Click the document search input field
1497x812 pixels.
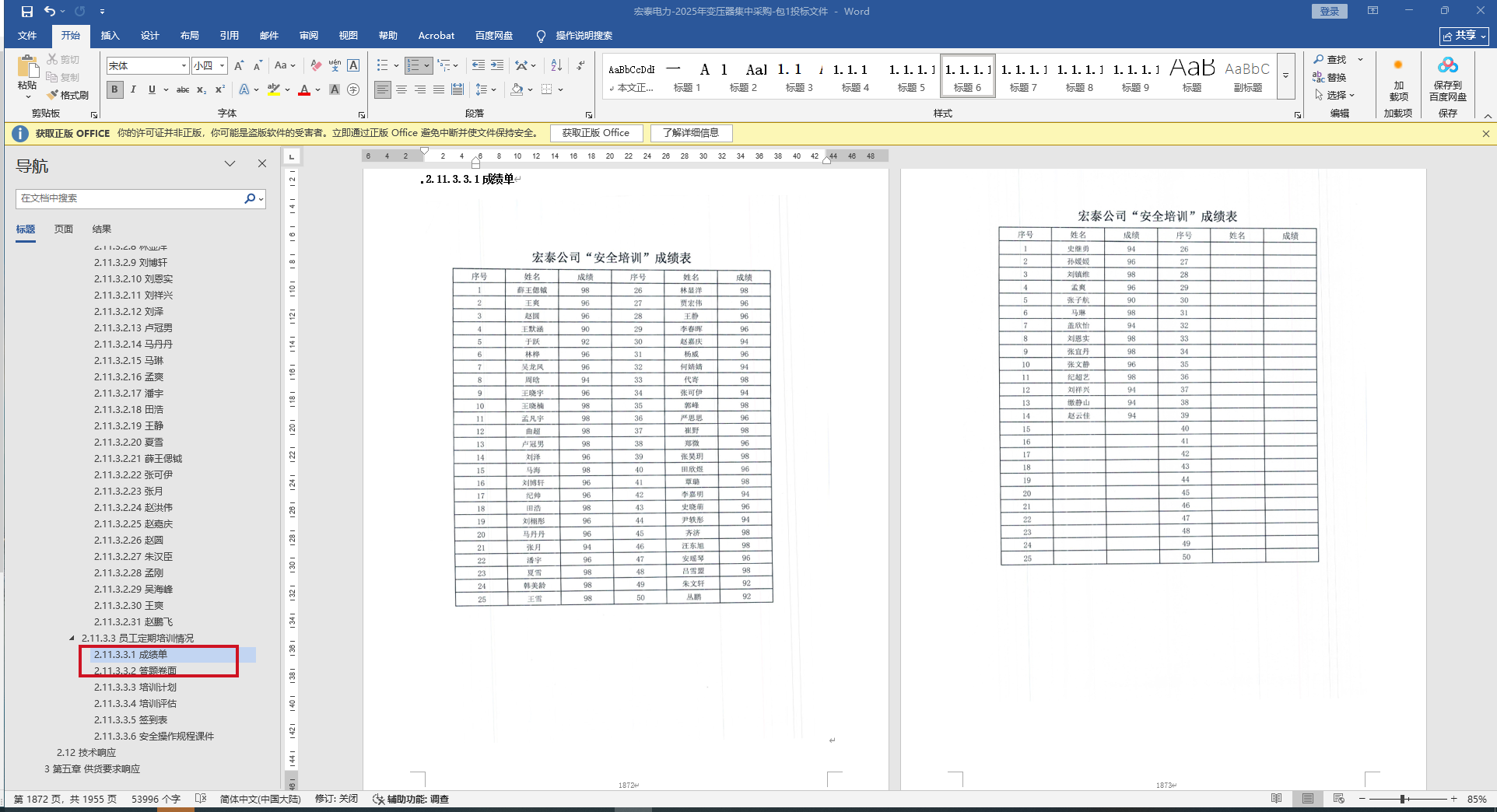coord(129,199)
